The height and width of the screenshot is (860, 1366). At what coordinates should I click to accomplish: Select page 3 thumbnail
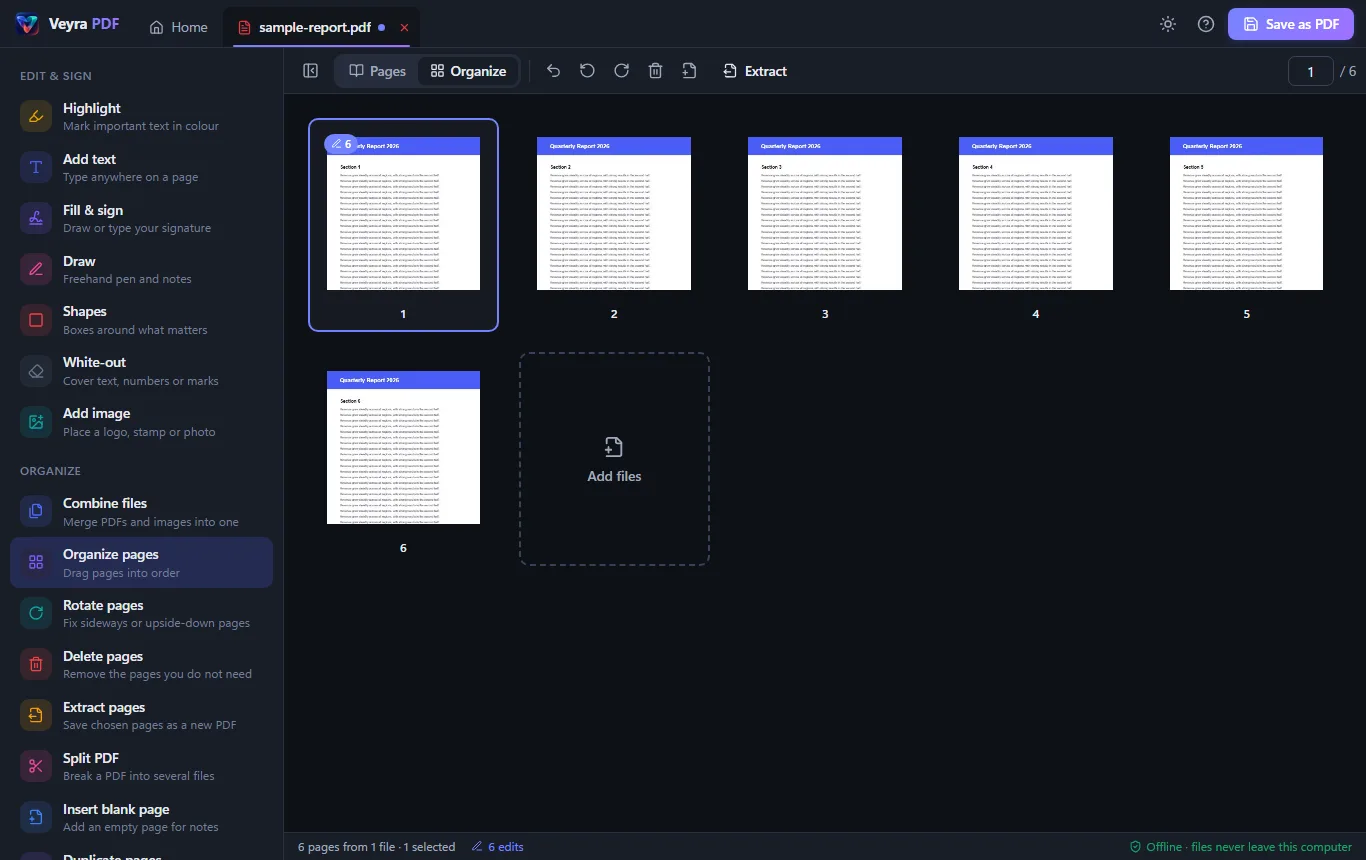(825, 225)
